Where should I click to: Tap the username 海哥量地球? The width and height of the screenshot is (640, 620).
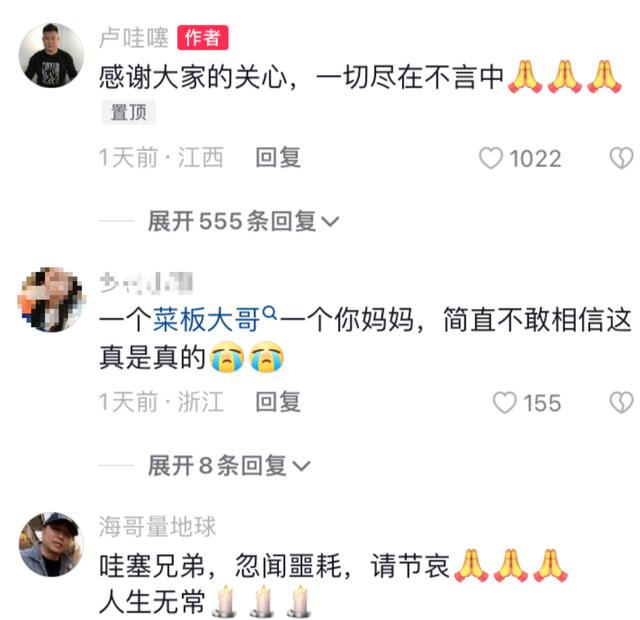(x=157, y=527)
